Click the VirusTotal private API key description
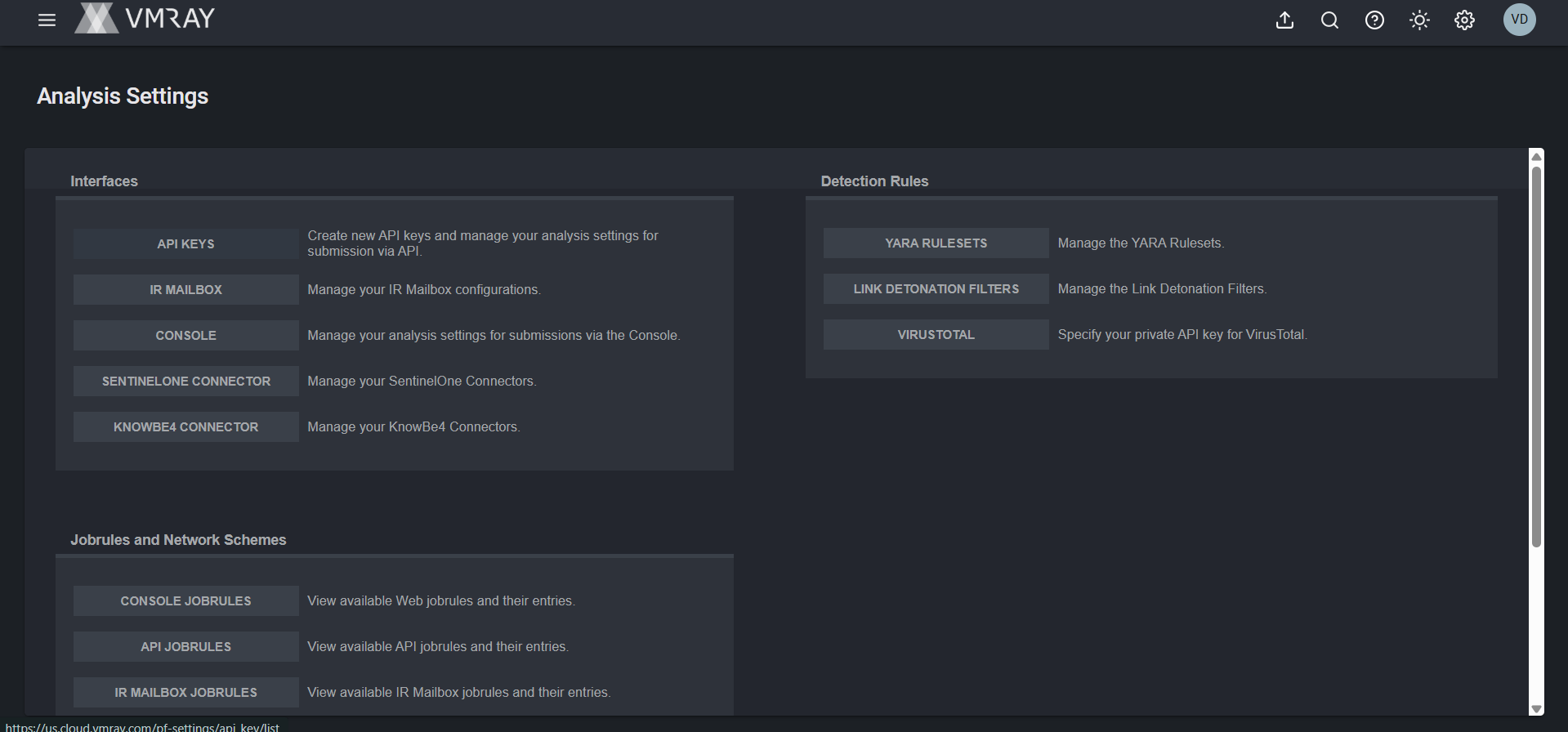 coord(1182,334)
